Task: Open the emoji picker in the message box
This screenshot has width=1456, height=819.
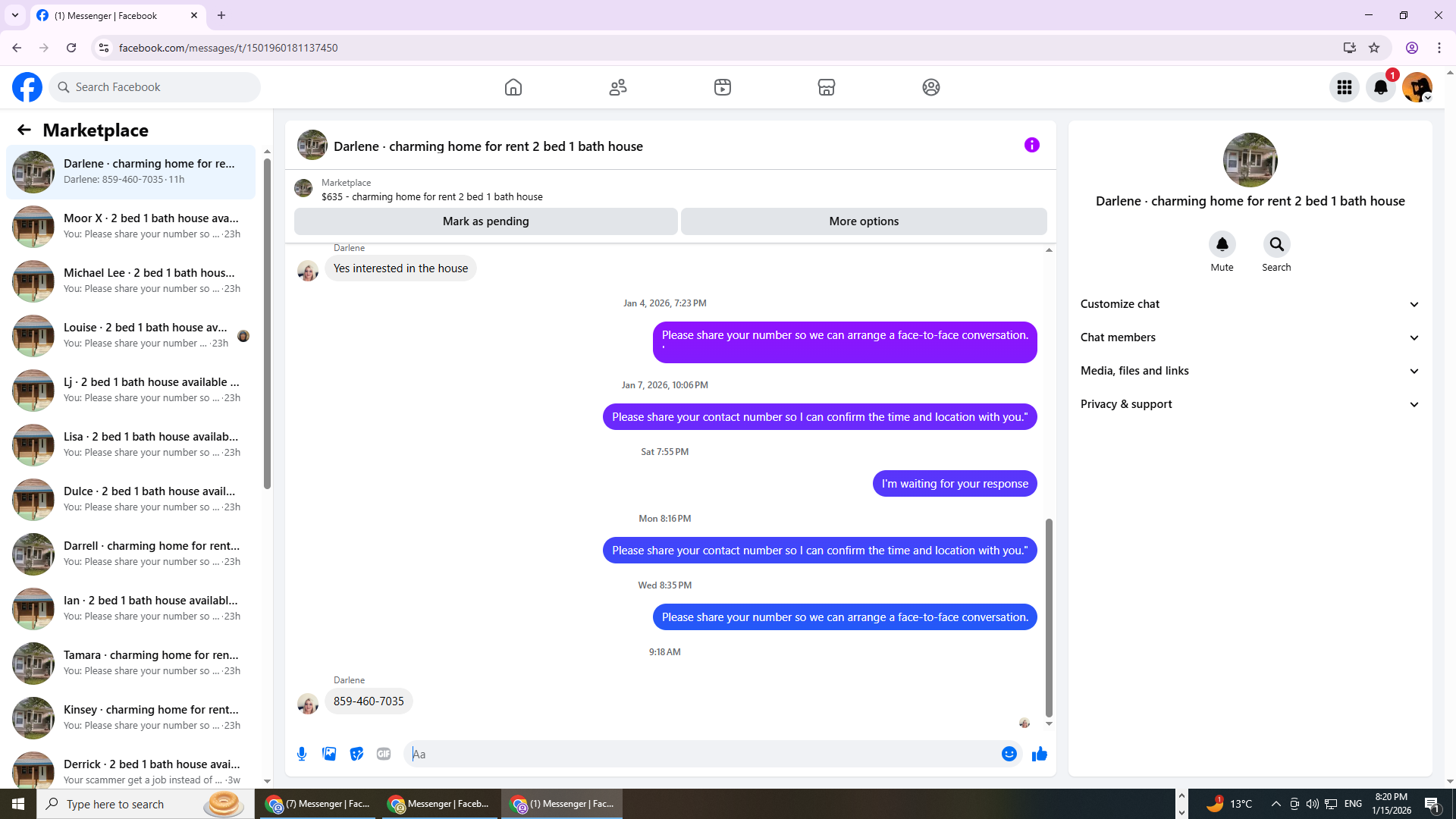Action: pyautogui.click(x=1009, y=754)
